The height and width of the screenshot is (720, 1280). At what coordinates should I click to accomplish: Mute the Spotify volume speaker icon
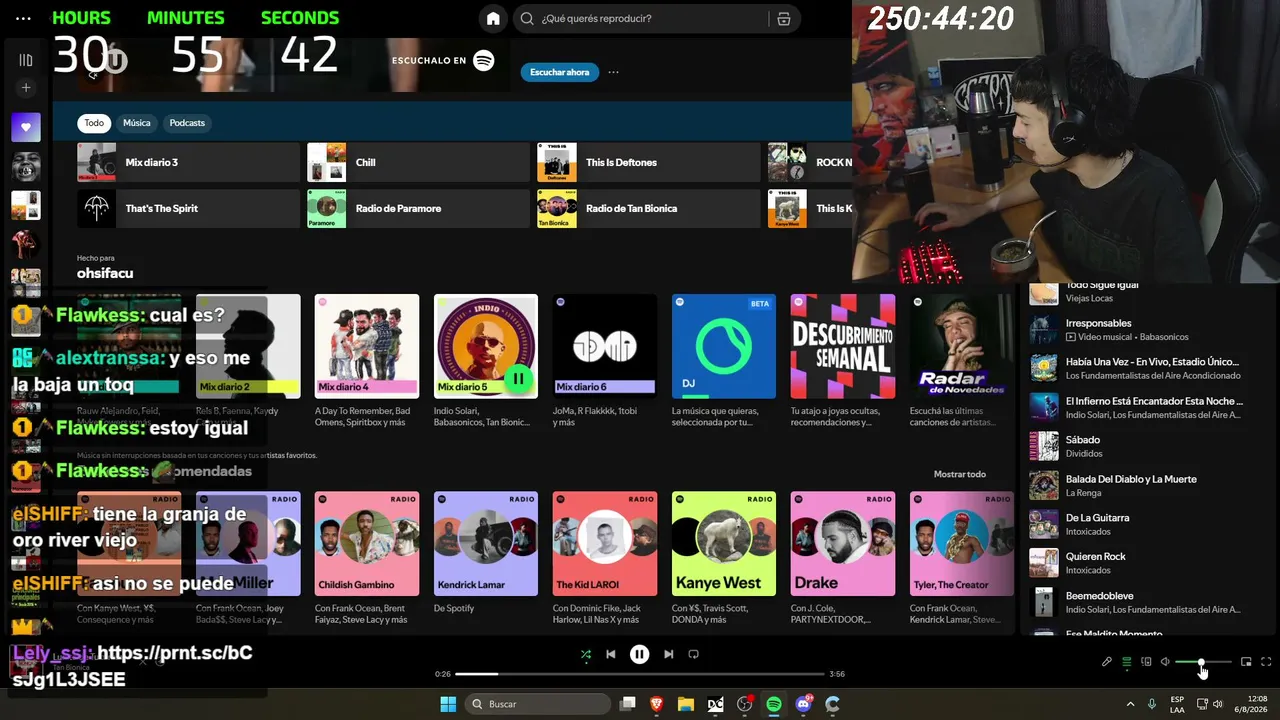click(1165, 662)
